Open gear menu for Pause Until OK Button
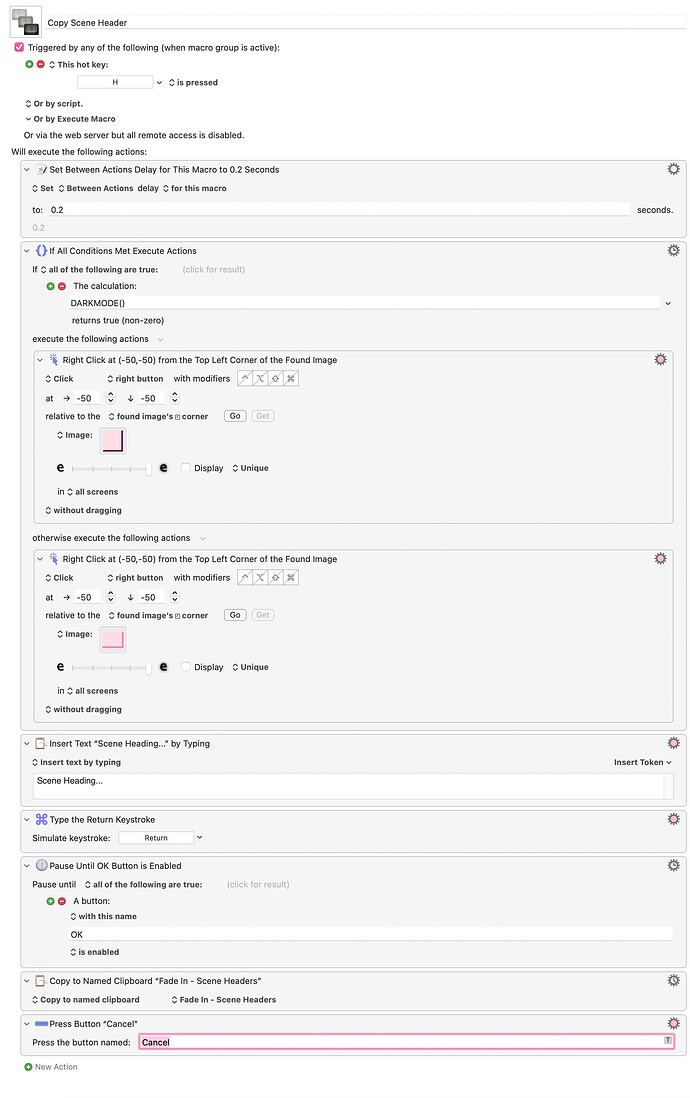This screenshot has width=690, height=1098. [673, 866]
